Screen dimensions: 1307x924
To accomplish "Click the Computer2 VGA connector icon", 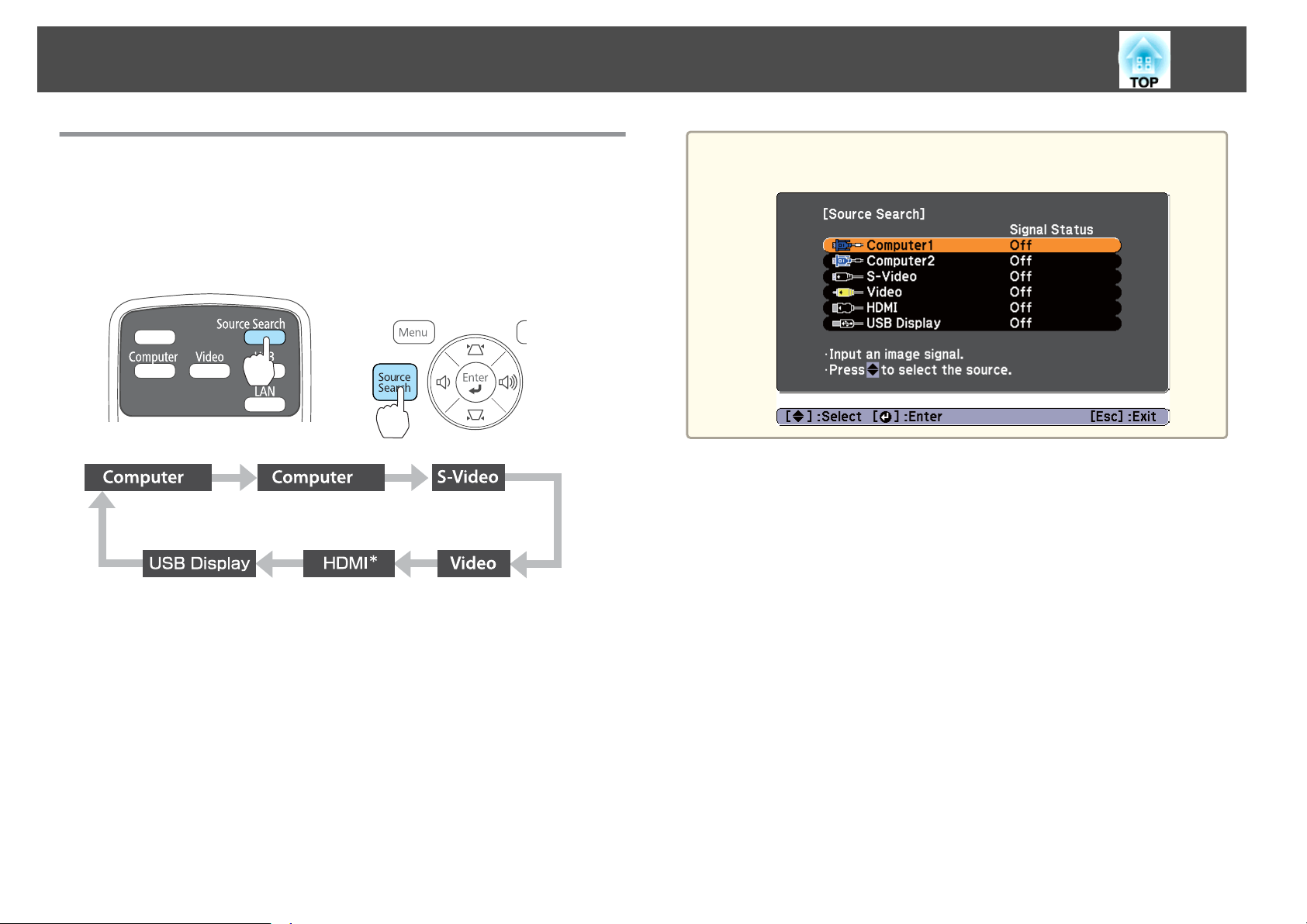I will pyautogui.click(x=847, y=261).
